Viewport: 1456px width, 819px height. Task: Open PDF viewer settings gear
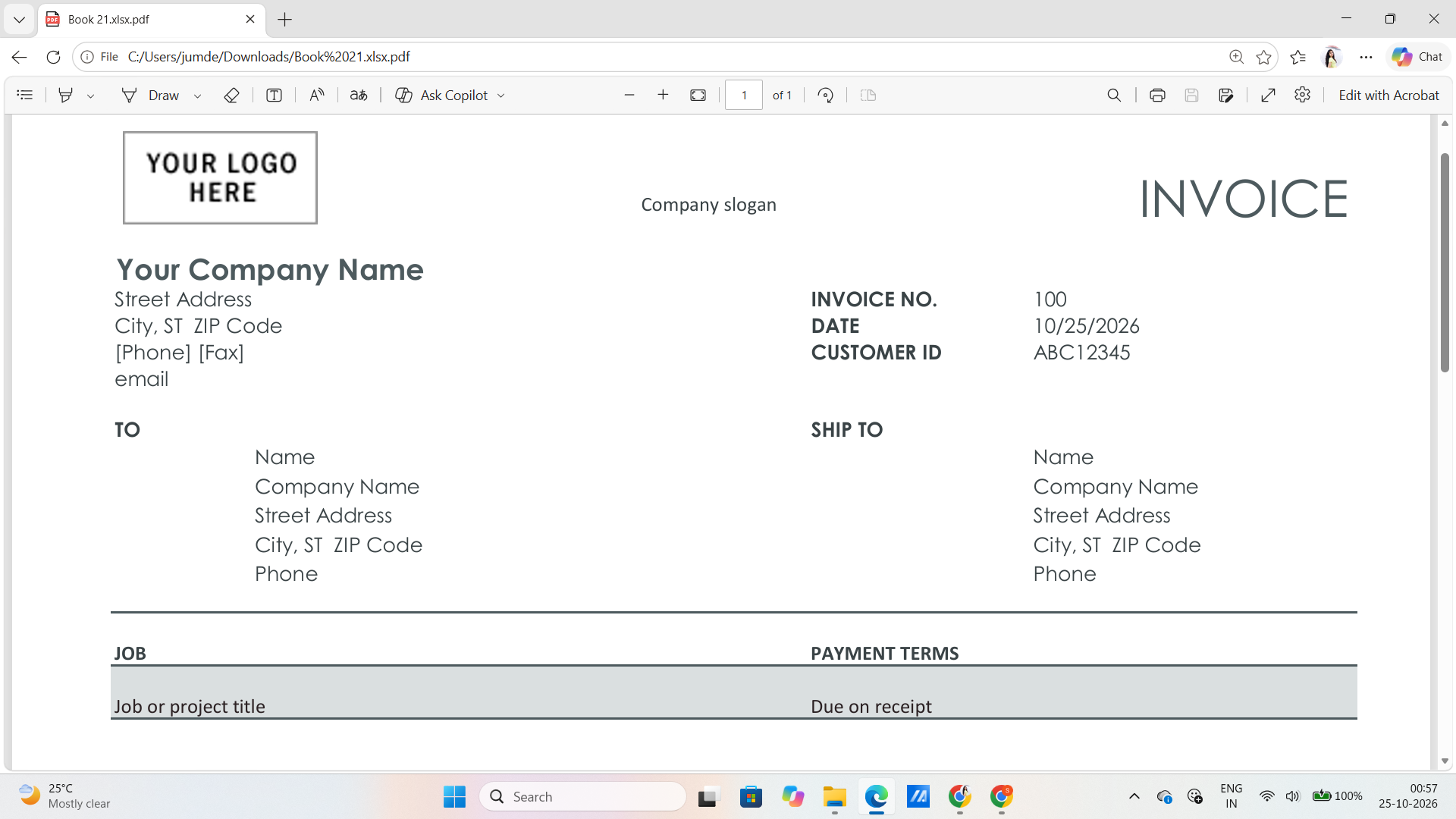[1303, 95]
